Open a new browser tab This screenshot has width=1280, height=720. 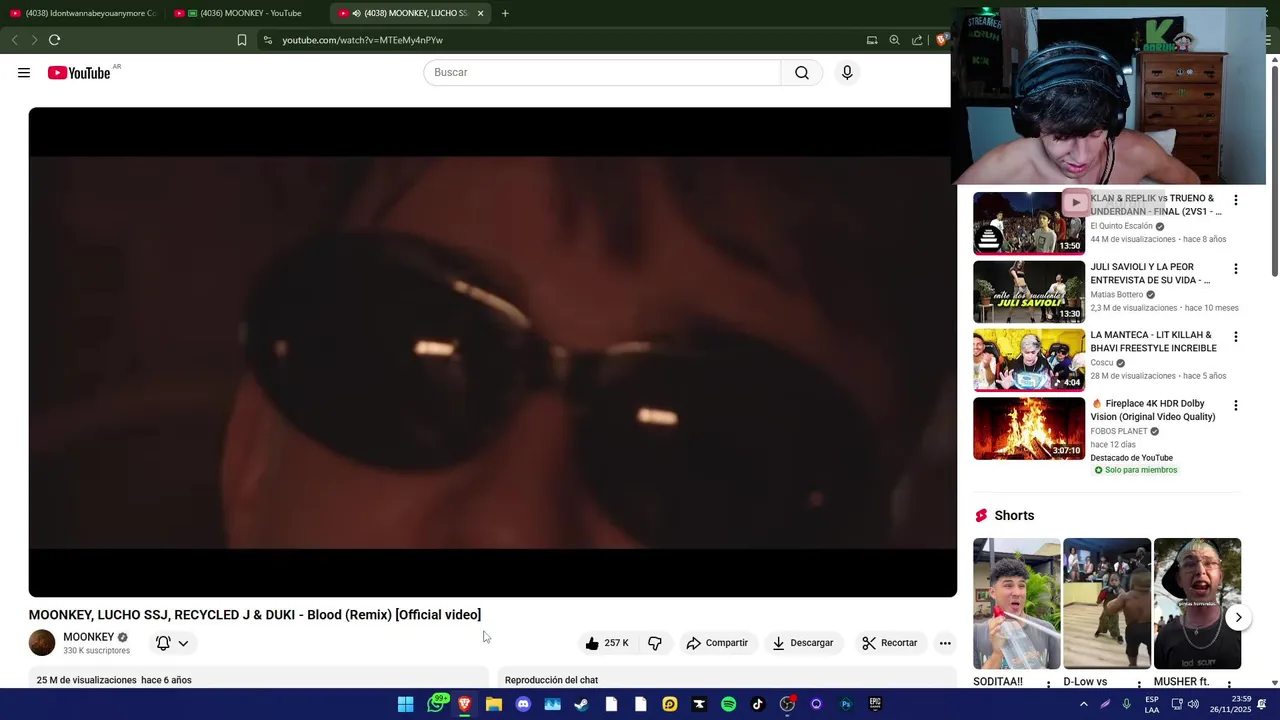pos(505,13)
